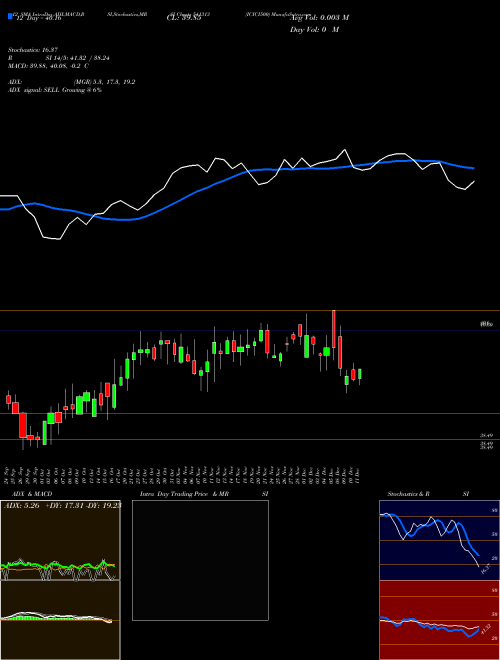
Task: Click the 'MACD: 39.88, 40.08, -0.2 C' line
Action: (48, 66)
